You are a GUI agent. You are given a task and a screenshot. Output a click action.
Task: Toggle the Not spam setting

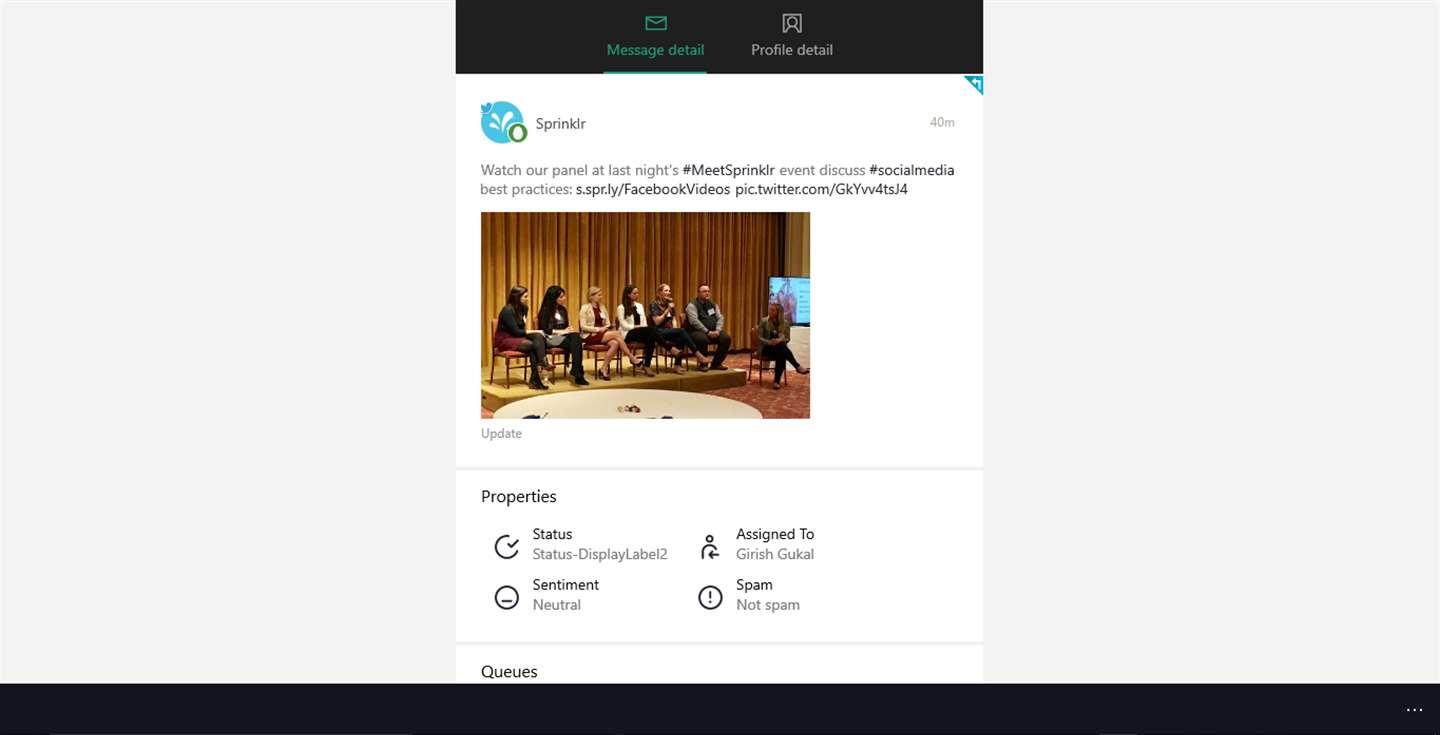768,605
